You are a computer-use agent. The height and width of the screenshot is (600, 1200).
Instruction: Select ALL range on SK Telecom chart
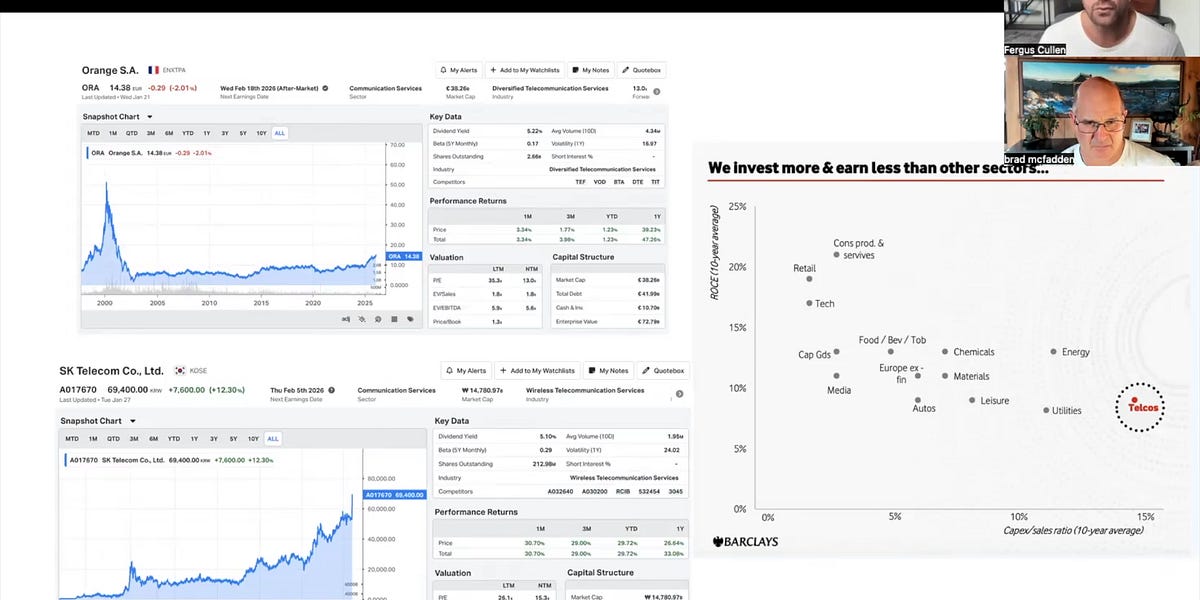273,438
